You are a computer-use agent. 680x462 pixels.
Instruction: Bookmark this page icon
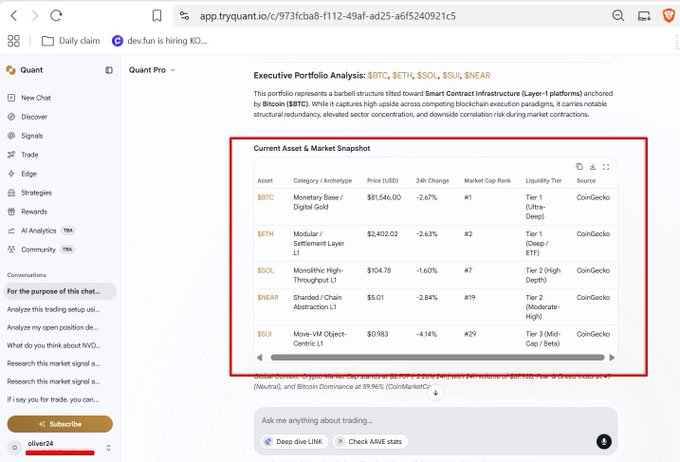tap(157, 16)
